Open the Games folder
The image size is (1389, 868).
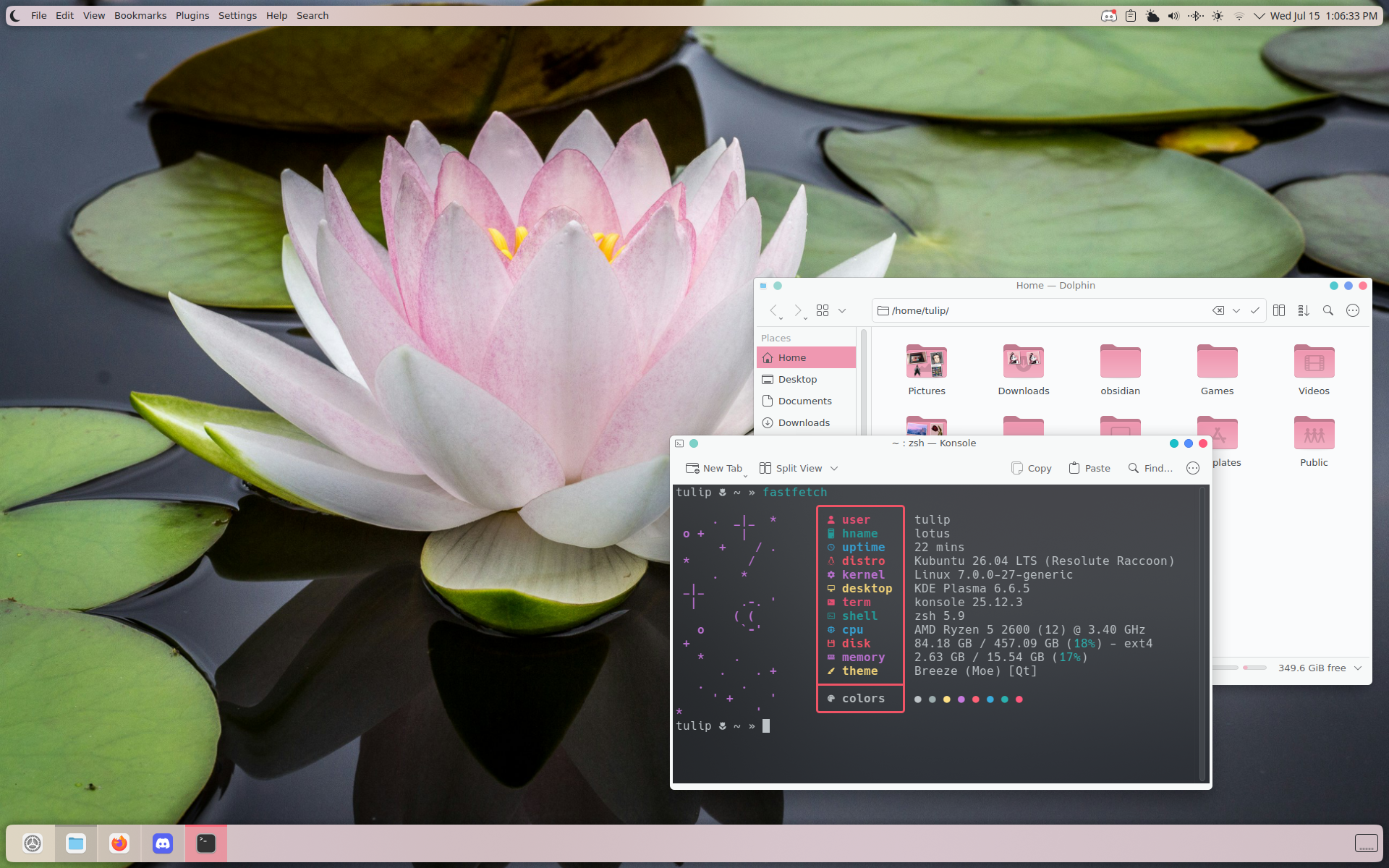pos(1218,370)
